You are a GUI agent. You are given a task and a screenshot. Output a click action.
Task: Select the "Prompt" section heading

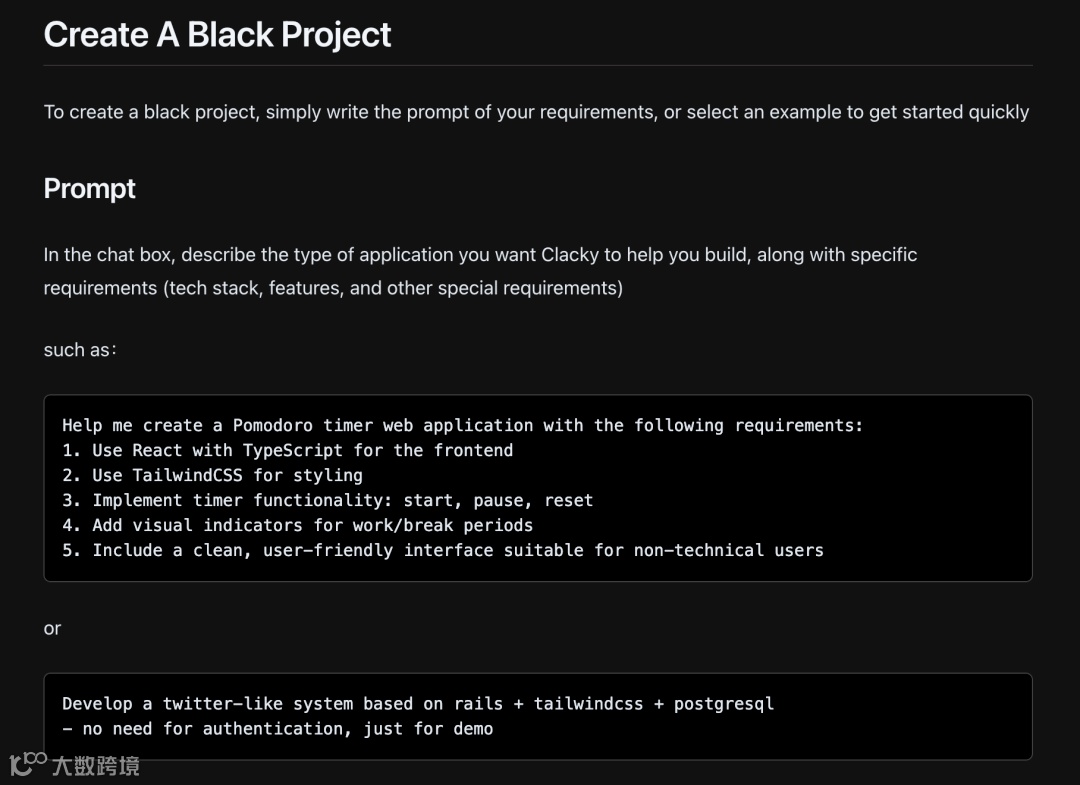point(89,188)
